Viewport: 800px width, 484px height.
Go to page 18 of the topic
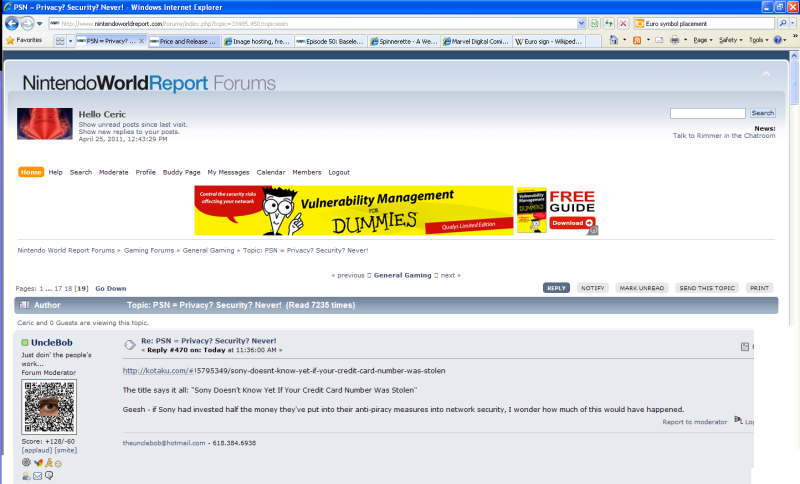[68, 289]
